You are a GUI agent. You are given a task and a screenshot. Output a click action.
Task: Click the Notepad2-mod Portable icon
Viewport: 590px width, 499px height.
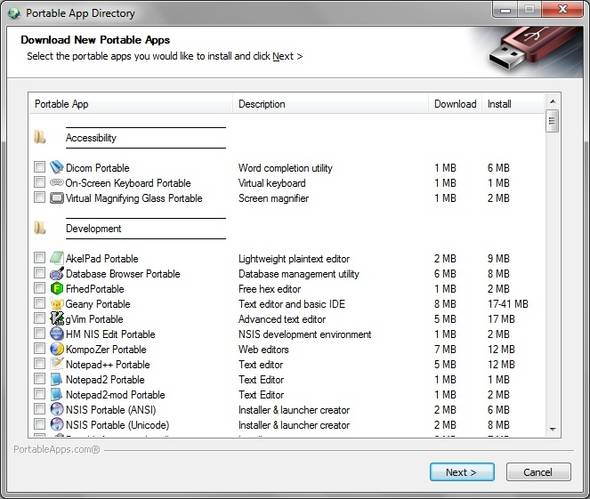tap(57, 394)
